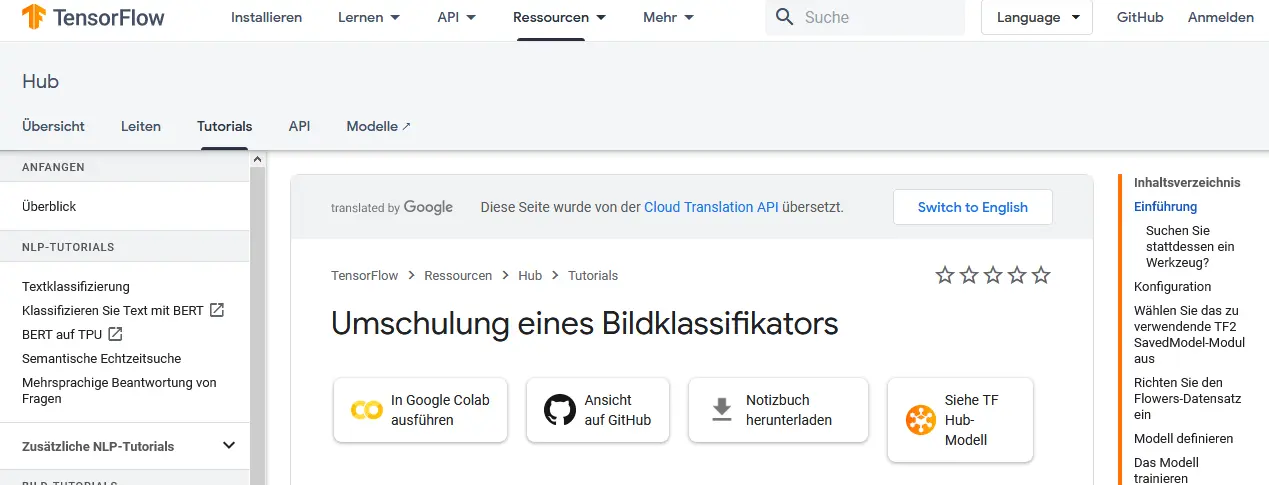Click the TF Hub model icon
The width and height of the screenshot is (1269, 485).
coord(920,420)
